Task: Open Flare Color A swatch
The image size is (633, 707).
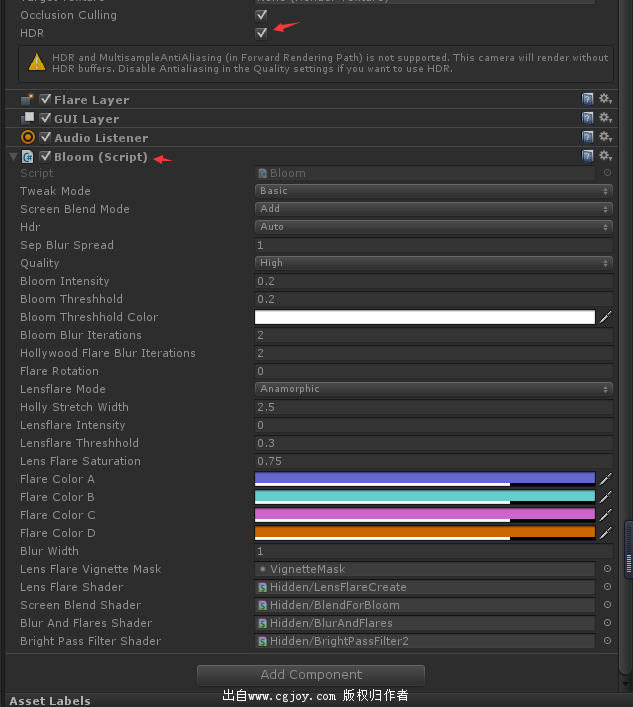Action: coord(425,479)
